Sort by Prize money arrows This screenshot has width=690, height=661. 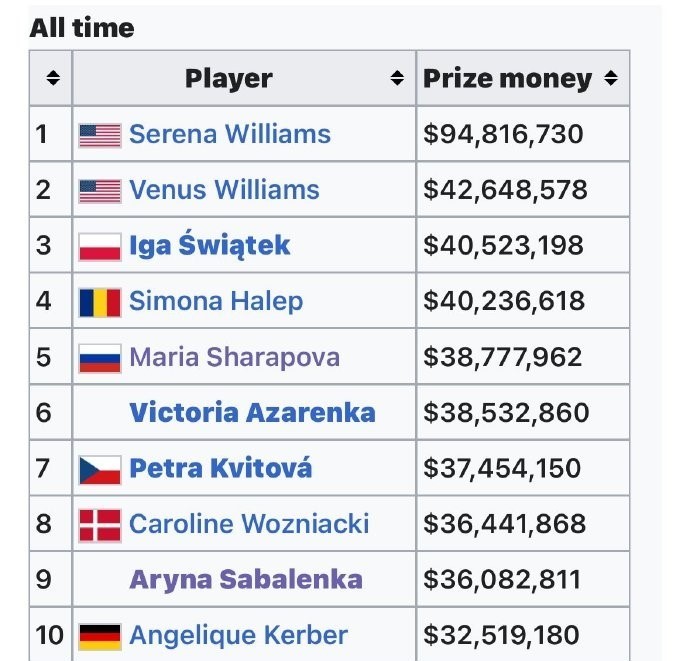click(x=610, y=78)
